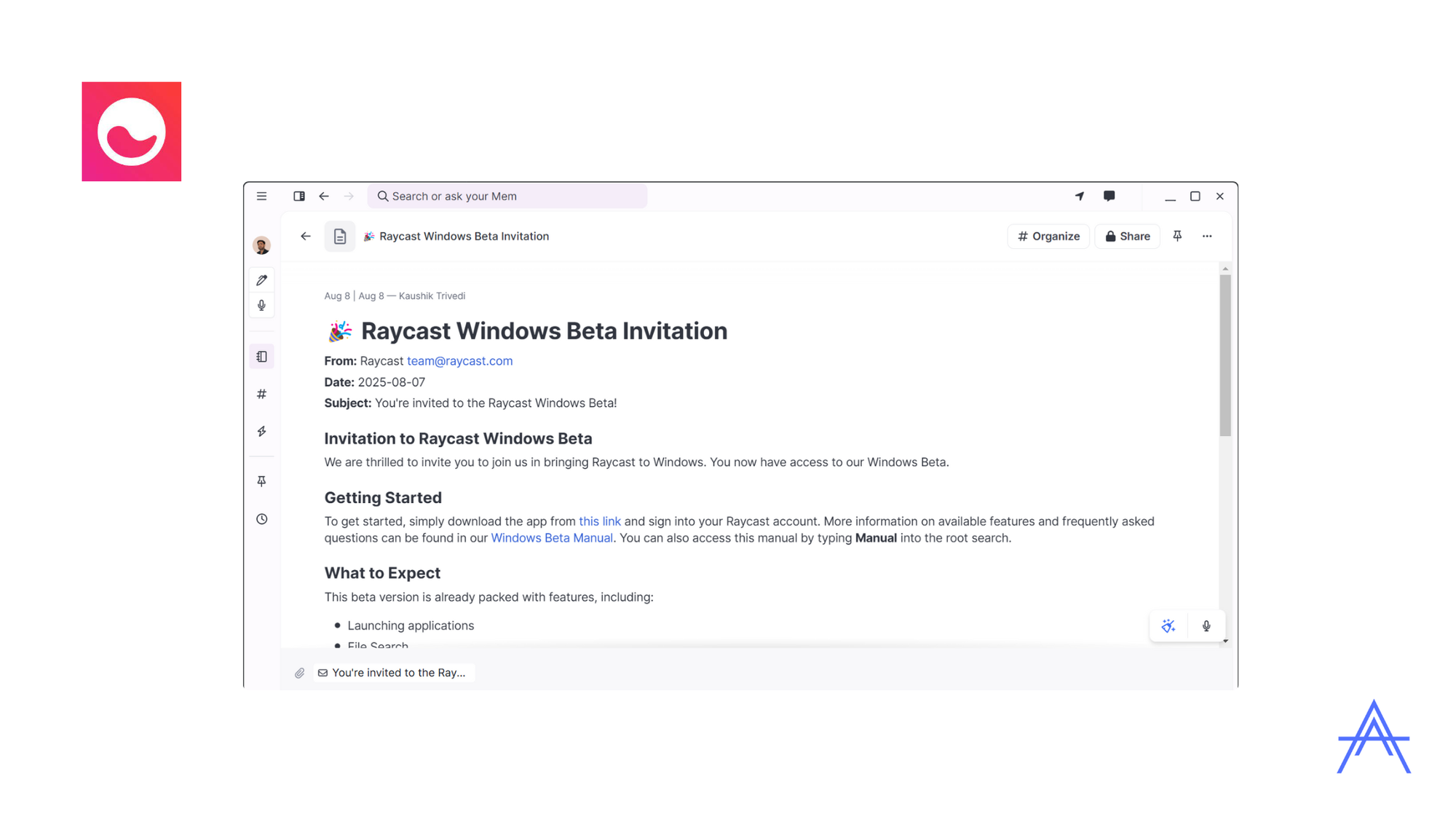Follow the 'this link' download link
This screenshot has height=819, width=1456.
(600, 521)
